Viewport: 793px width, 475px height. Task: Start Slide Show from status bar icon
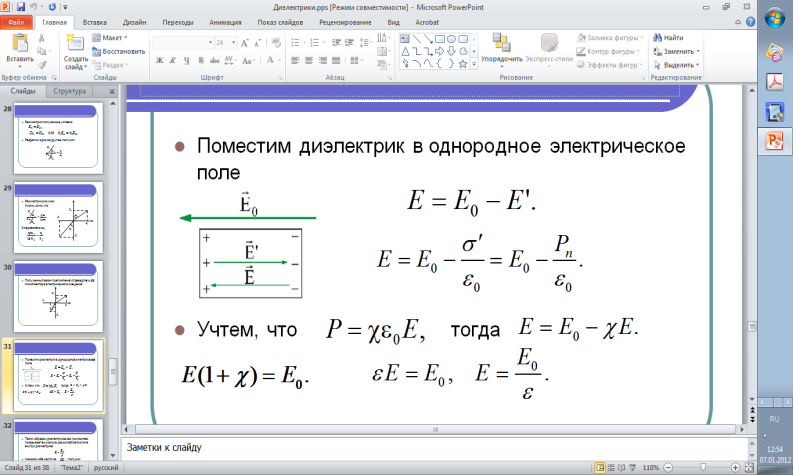tap(632, 467)
